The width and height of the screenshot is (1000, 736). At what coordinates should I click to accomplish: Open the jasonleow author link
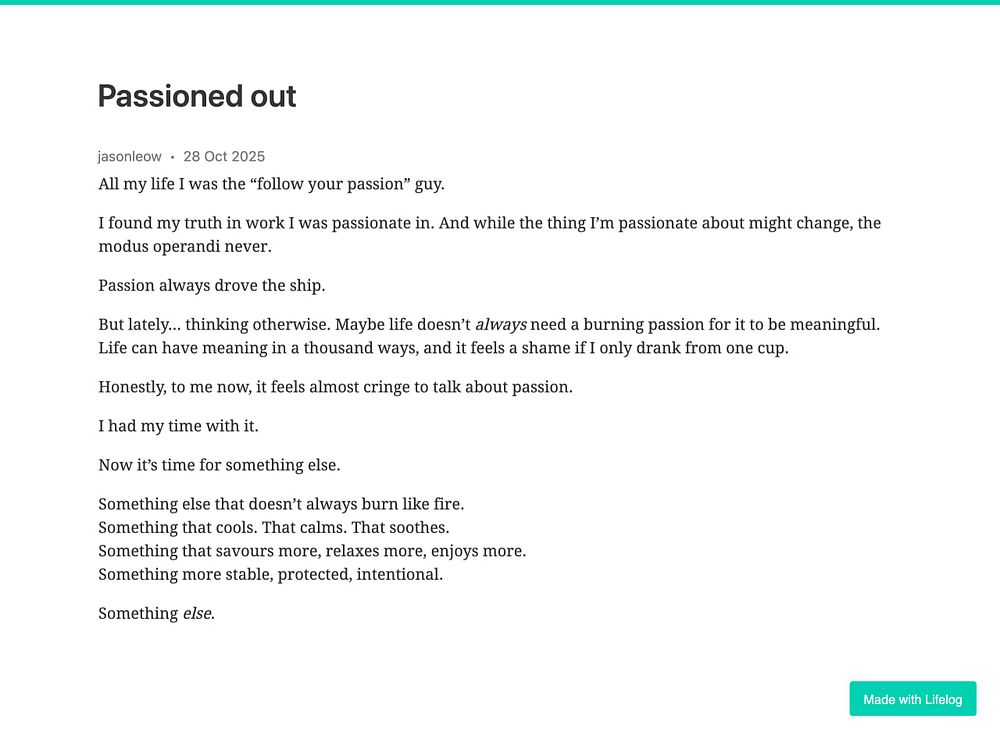[130, 156]
